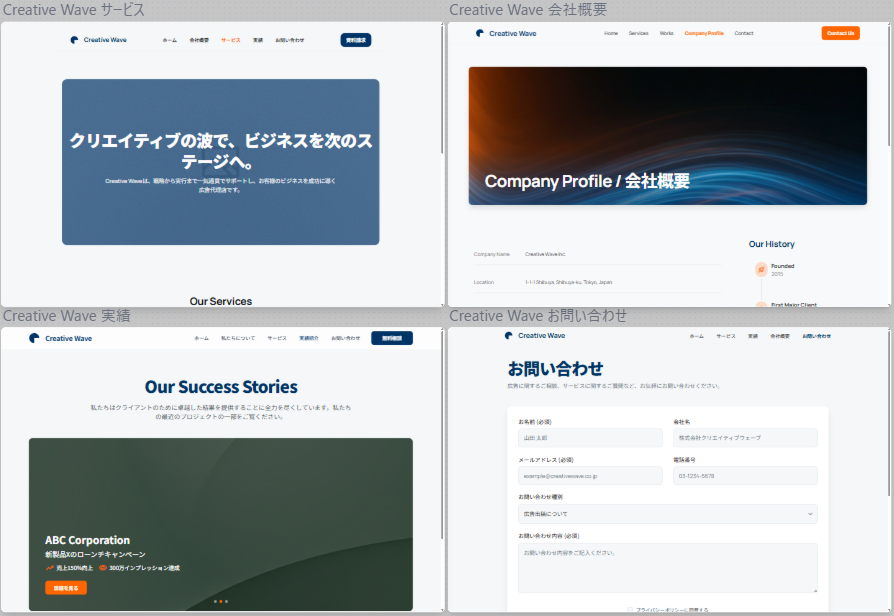This screenshot has width=894, height=616.
Task: Click the Creative Wave logo icon on the 実績 page
Action: click(x=34, y=338)
